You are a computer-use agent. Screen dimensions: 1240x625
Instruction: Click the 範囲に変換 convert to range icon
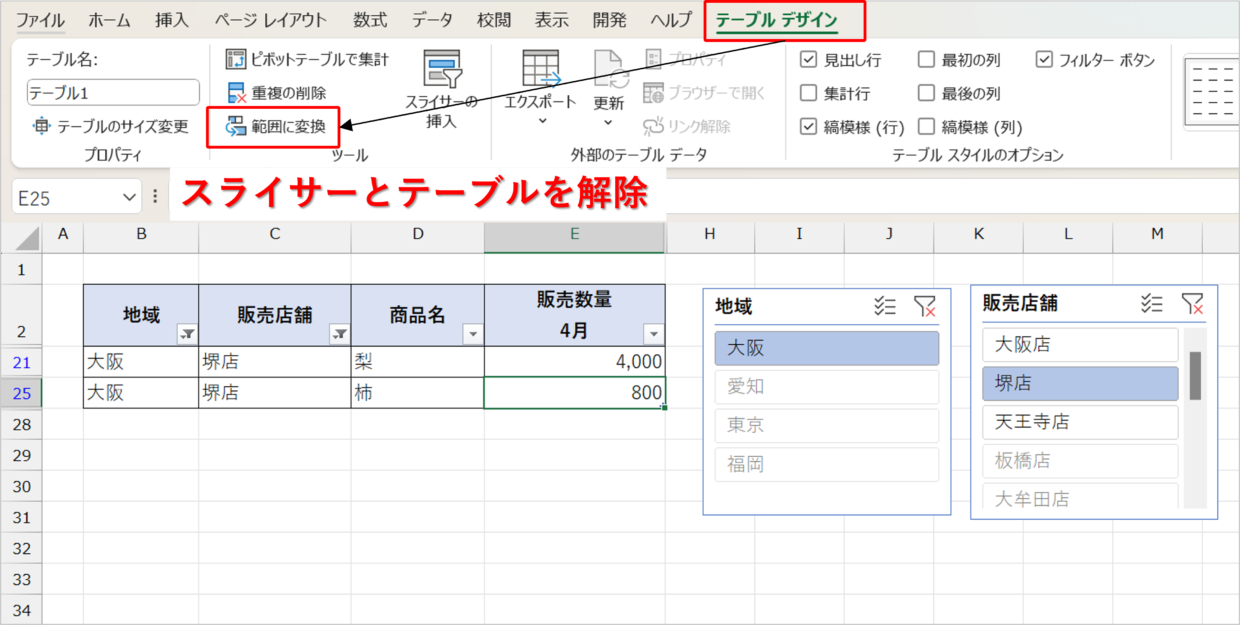click(236, 127)
